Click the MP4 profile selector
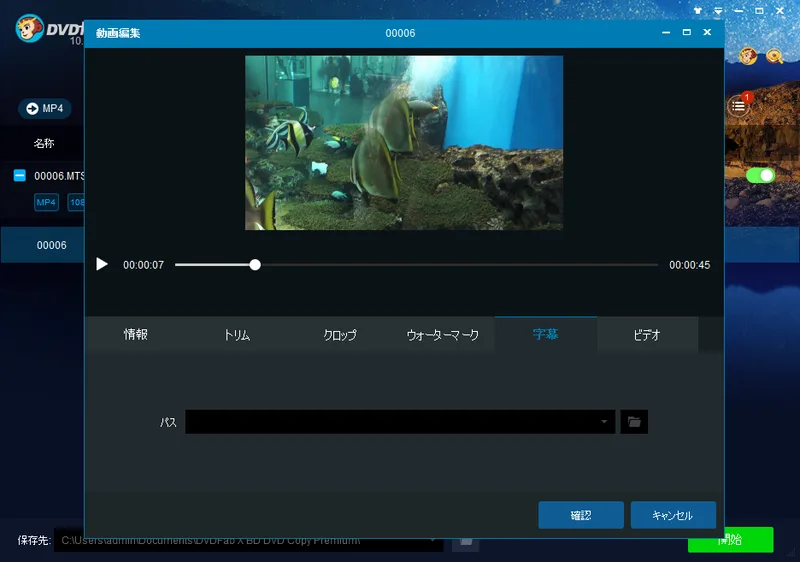The height and width of the screenshot is (562, 800). (45, 108)
